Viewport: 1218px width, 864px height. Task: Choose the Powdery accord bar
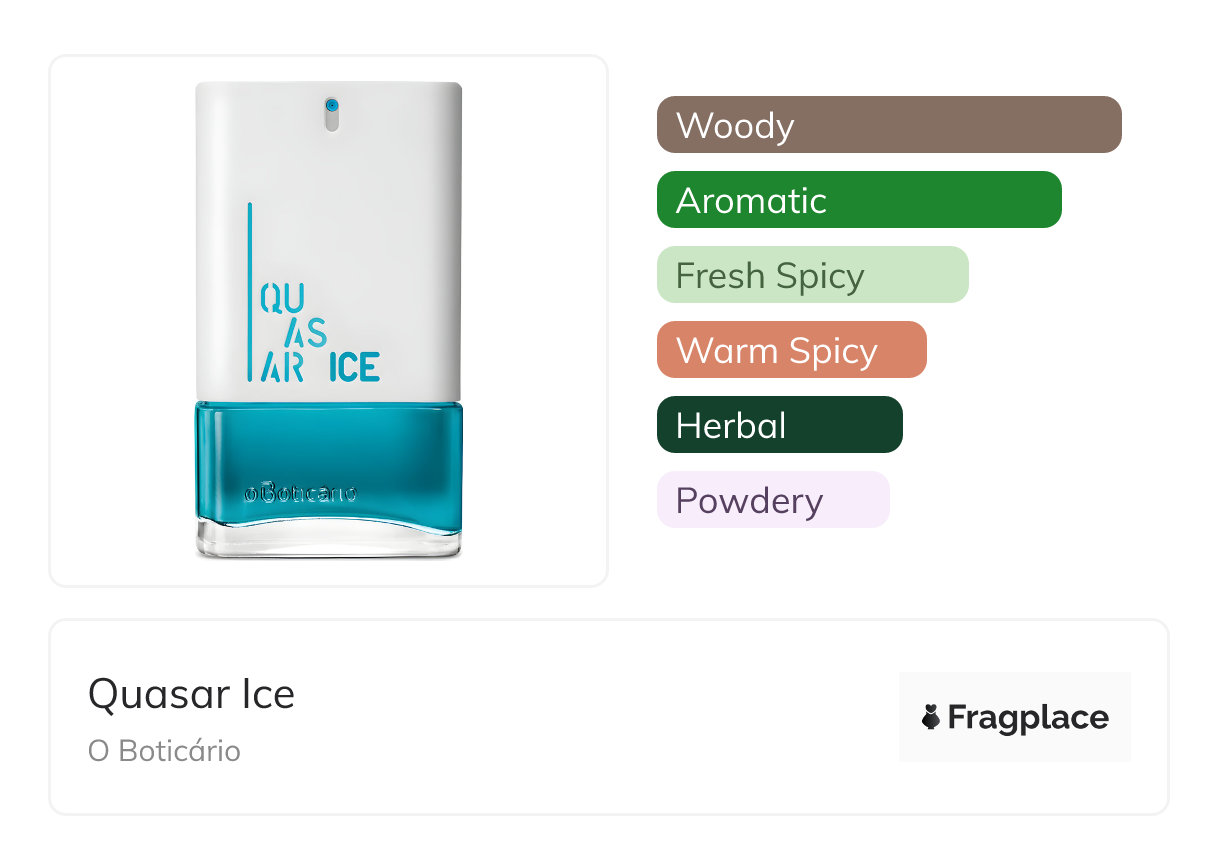(x=772, y=500)
